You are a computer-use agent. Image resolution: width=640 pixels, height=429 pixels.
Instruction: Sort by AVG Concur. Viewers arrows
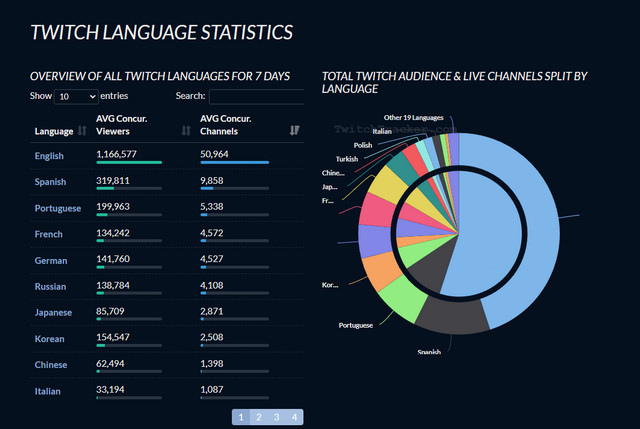pyautogui.click(x=186, y=131)
